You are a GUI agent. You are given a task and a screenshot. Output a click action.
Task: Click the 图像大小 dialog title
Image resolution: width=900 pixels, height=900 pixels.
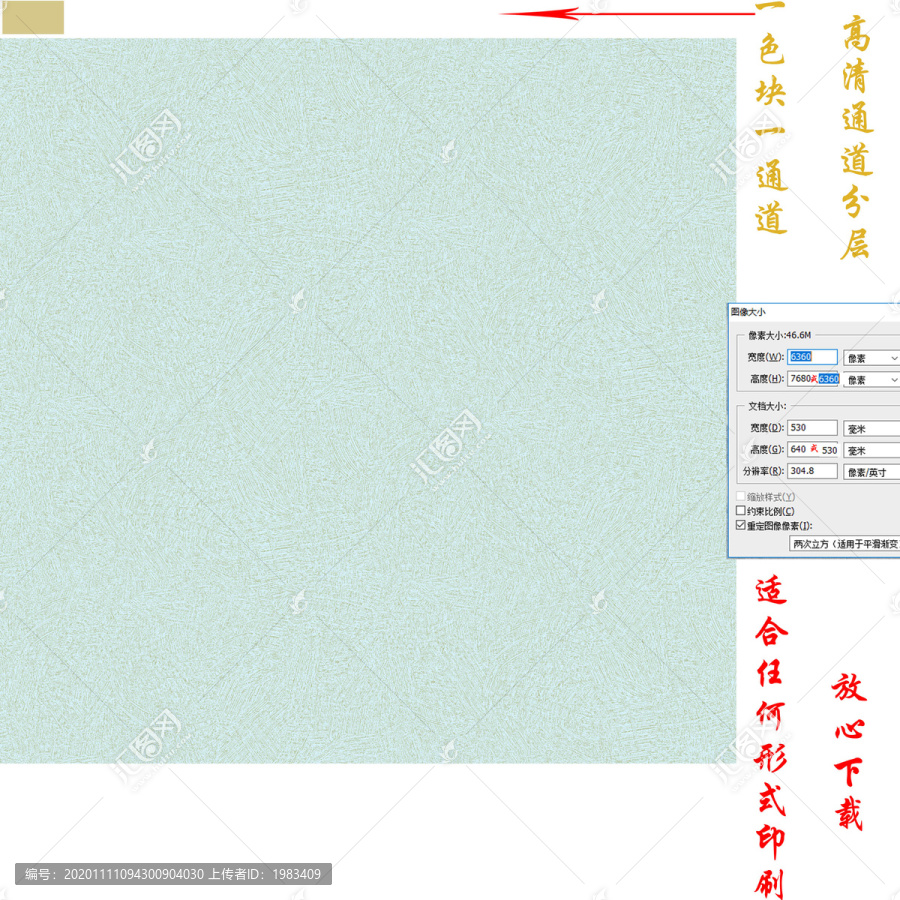click(748, 312)
